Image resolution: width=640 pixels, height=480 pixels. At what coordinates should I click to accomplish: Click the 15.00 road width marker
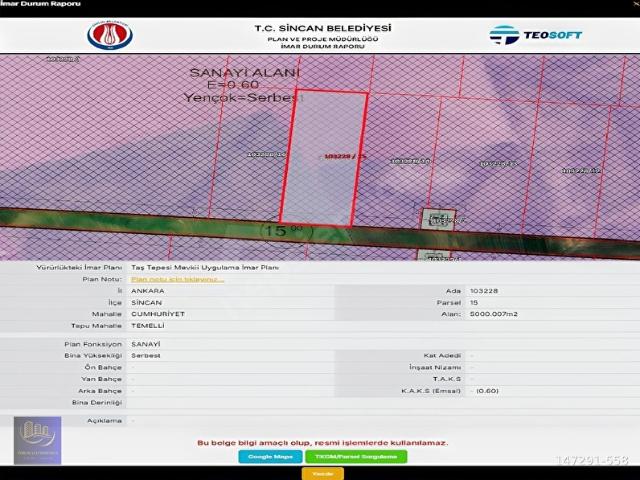pyautogui.click(x=285, y=231)
